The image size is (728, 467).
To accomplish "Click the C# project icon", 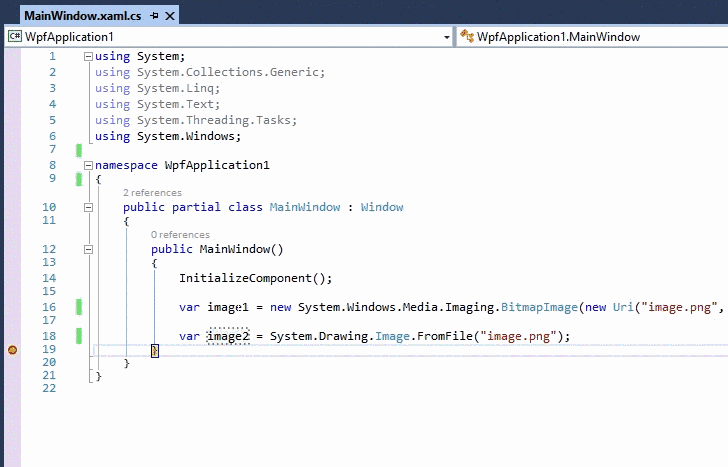I will pos(15,36).
